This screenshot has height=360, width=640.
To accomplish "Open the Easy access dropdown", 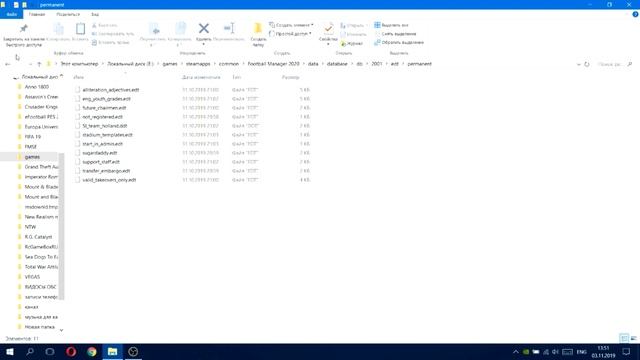I will (x=290, y=34).
